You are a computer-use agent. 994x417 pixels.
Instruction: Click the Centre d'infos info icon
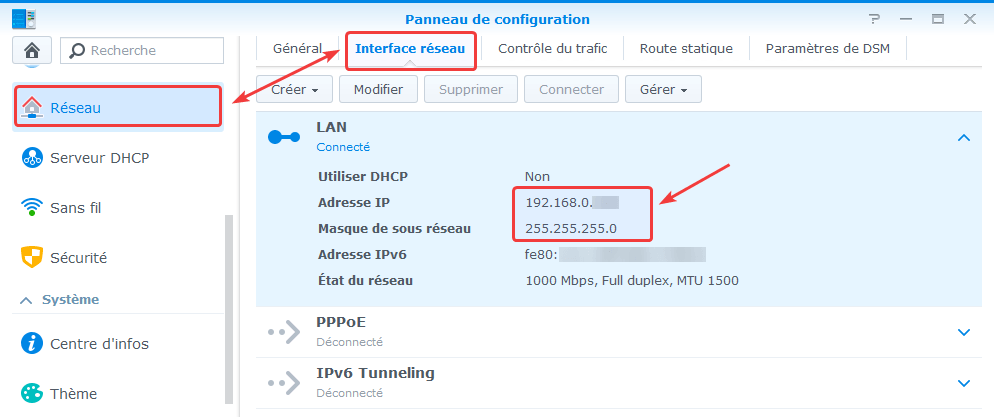(x=33, y=343)
